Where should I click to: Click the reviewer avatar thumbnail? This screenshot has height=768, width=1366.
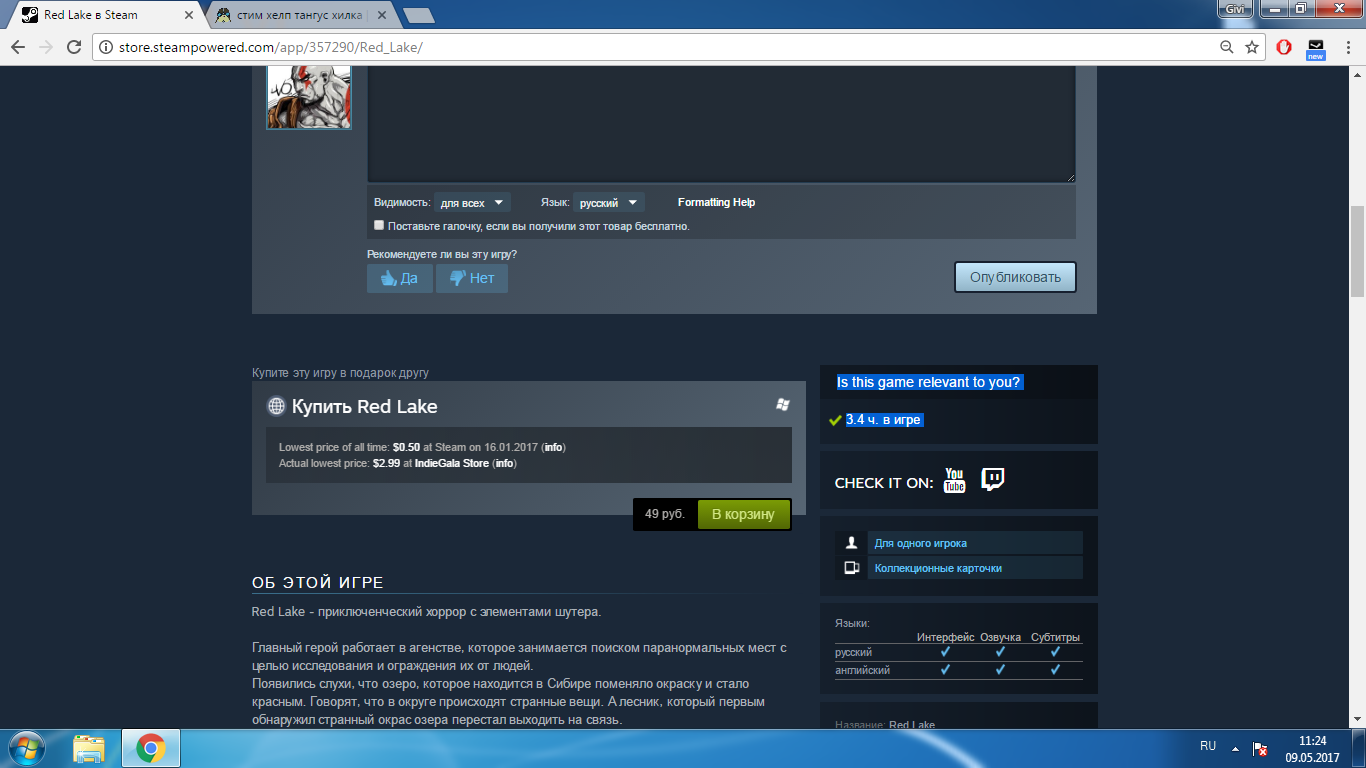[x=309, y=98]
